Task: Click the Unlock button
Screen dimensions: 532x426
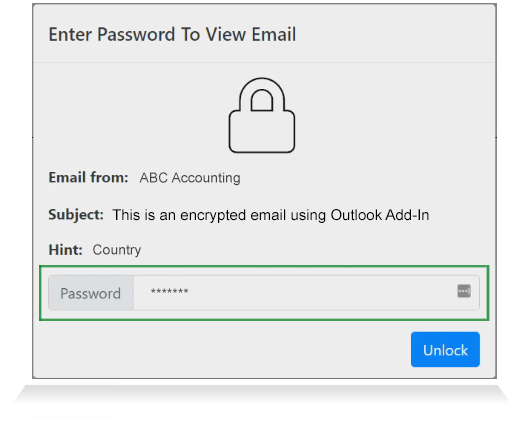Action: point(445,349)
